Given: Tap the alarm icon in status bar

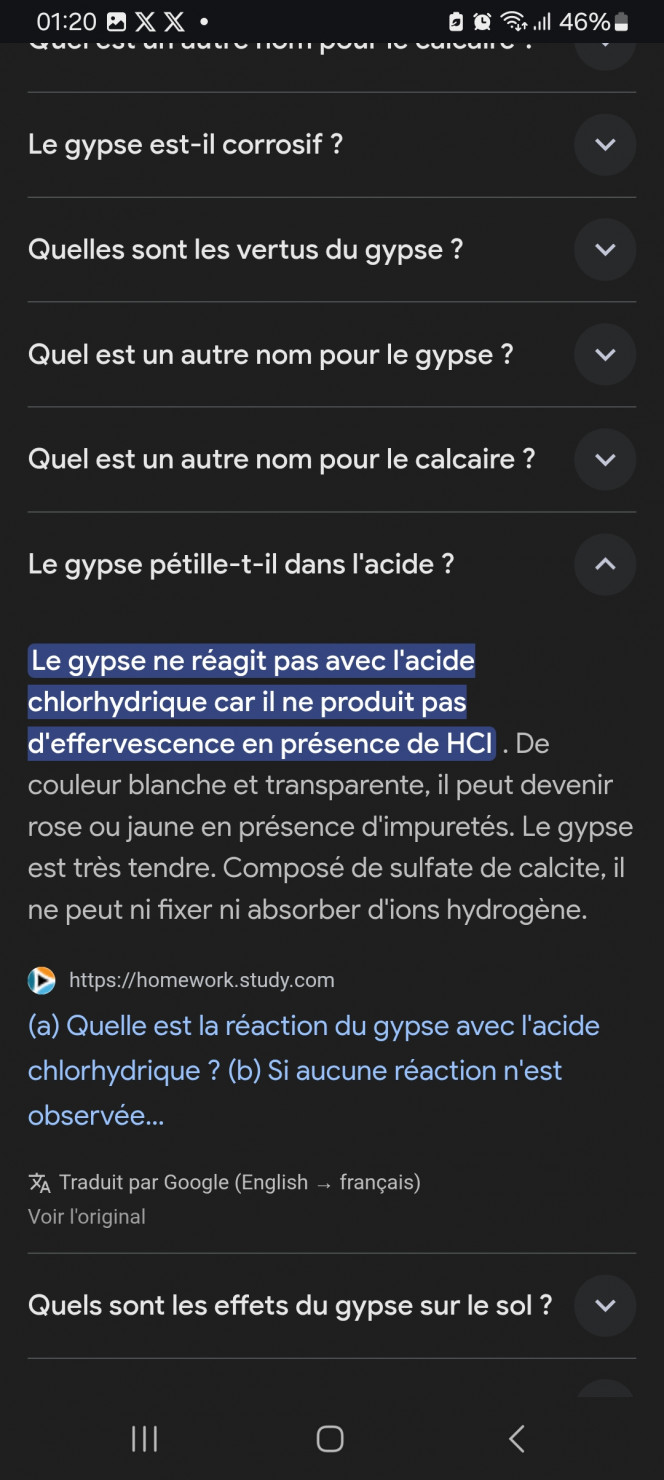Looking at the screenshot, I should [482, 21].
